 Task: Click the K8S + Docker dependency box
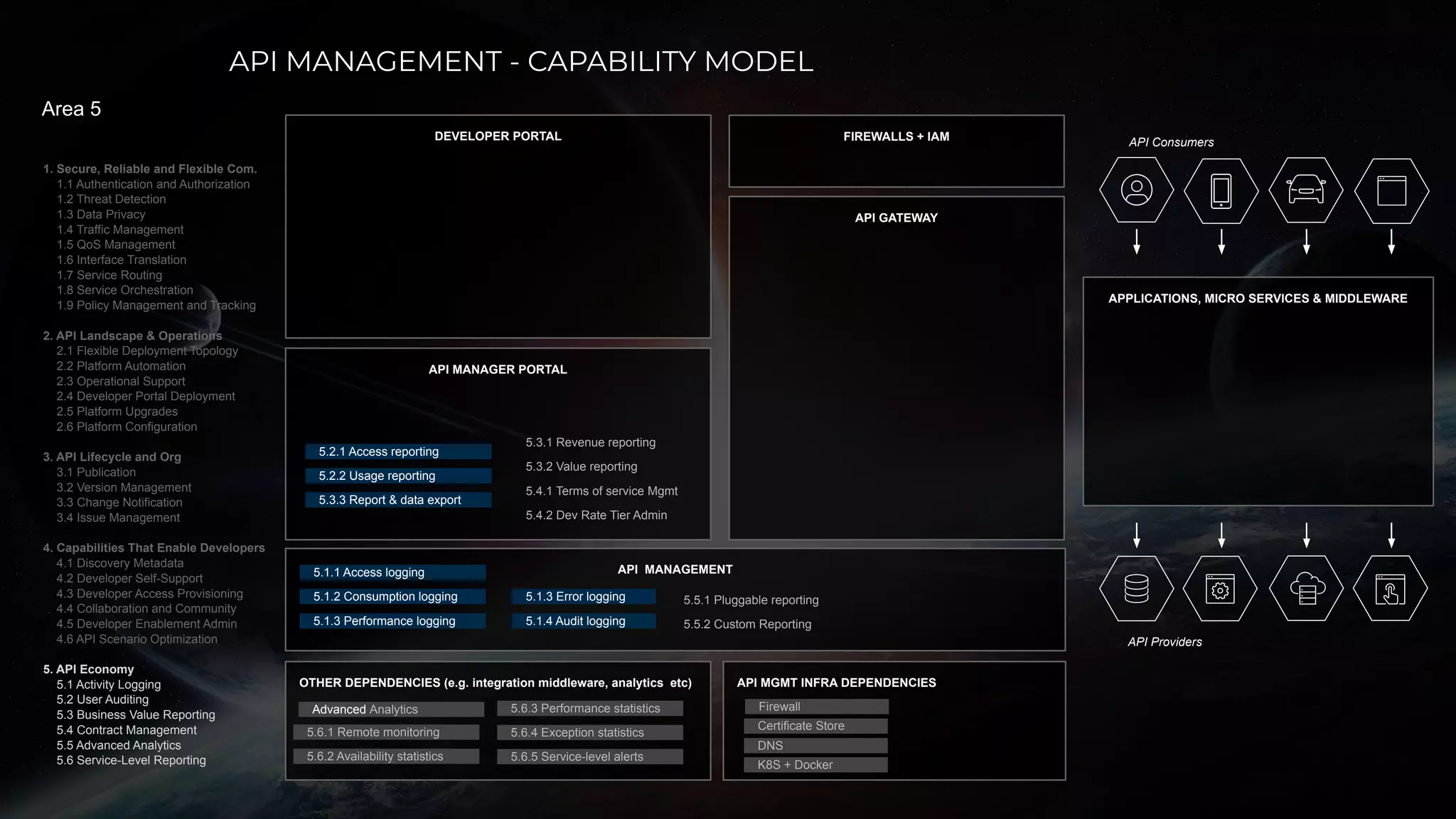tap(816, 764)
